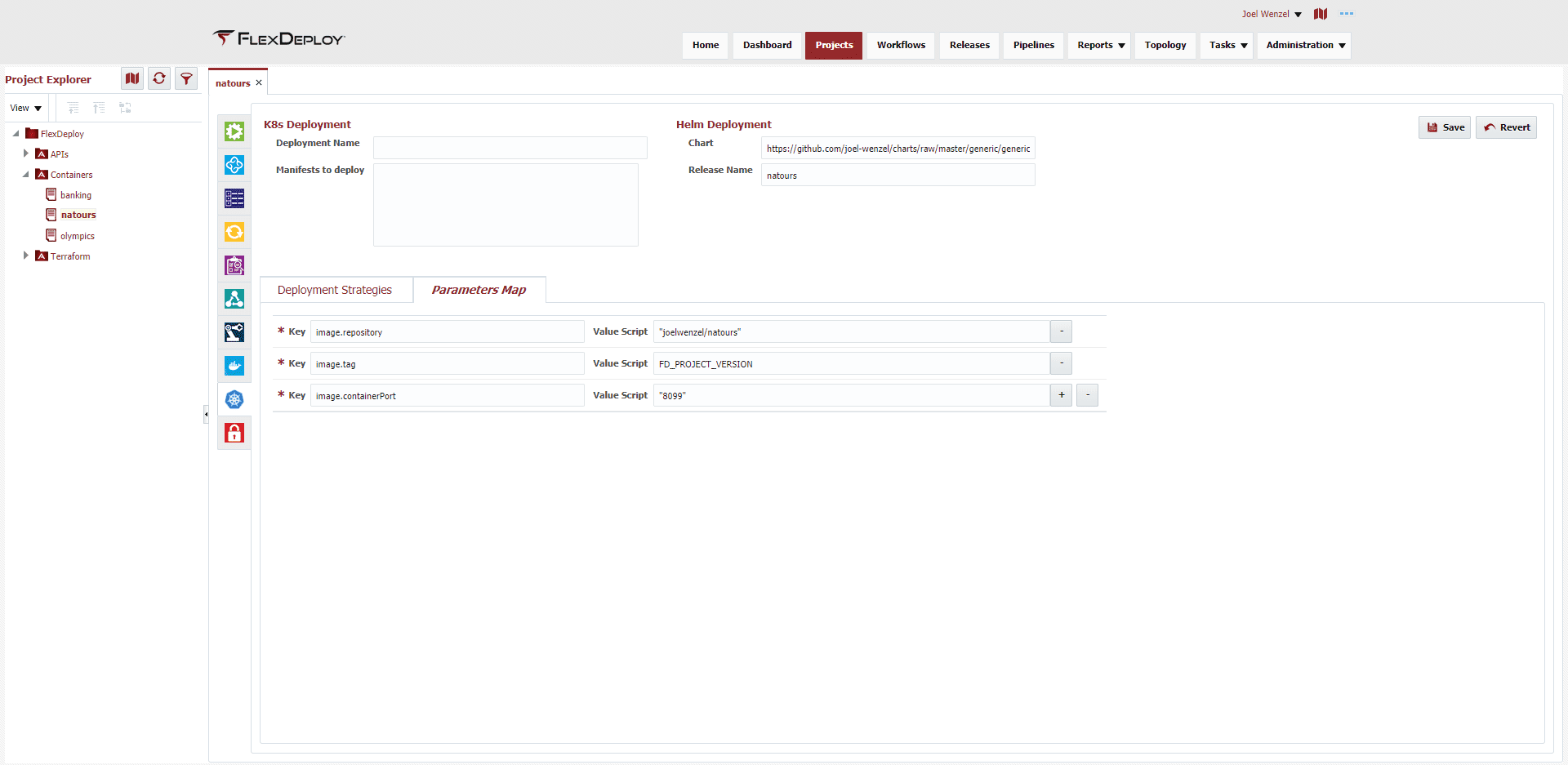Image resolution: width=1568 pixels, height=765 pixels.
Task: Open the Administration menu dropdown
Action: [1305, 45]
